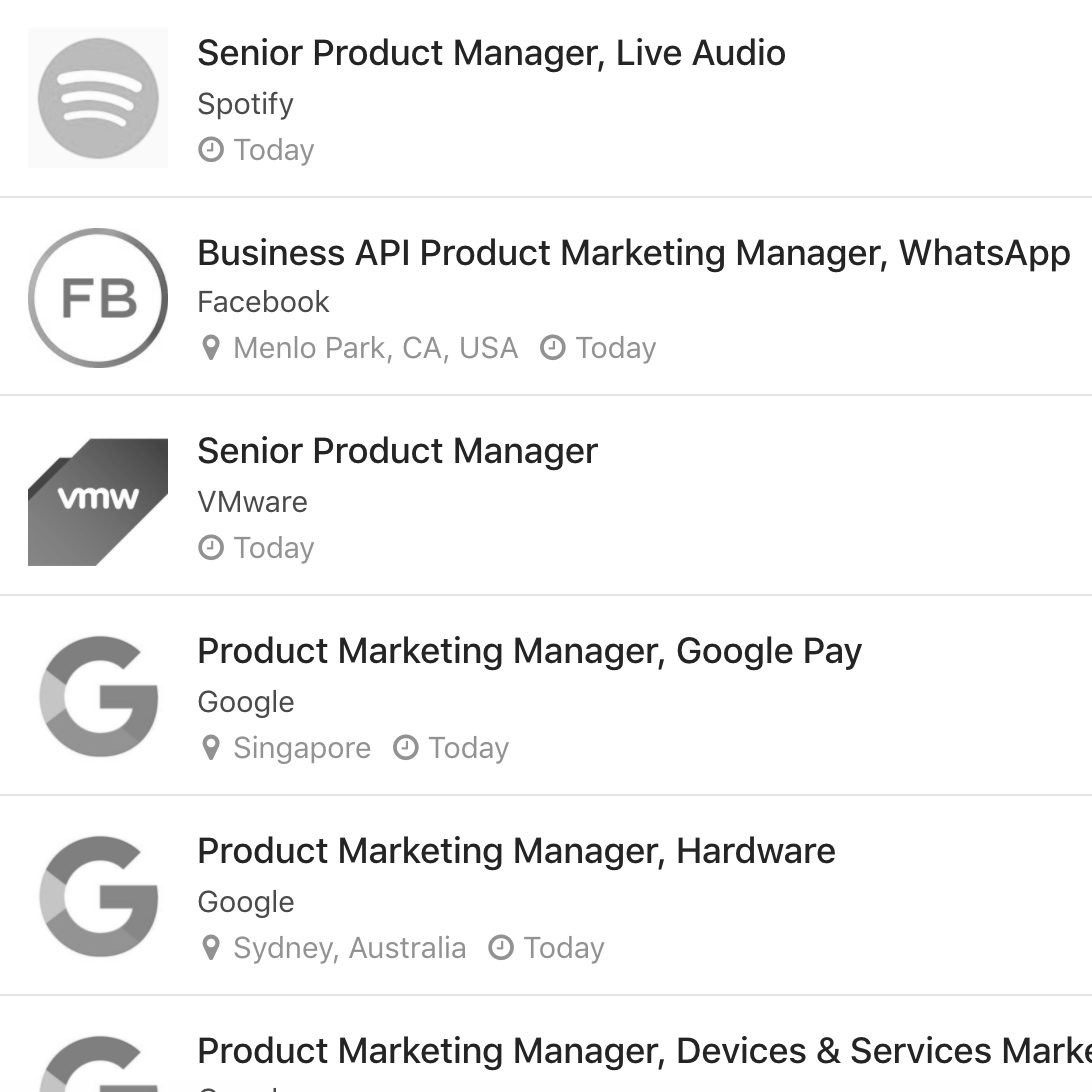The width and height of the screenshot is (1092, 1092).
Task: Open the Business API Product Marketing Manager job
Action: coord(634,253)
